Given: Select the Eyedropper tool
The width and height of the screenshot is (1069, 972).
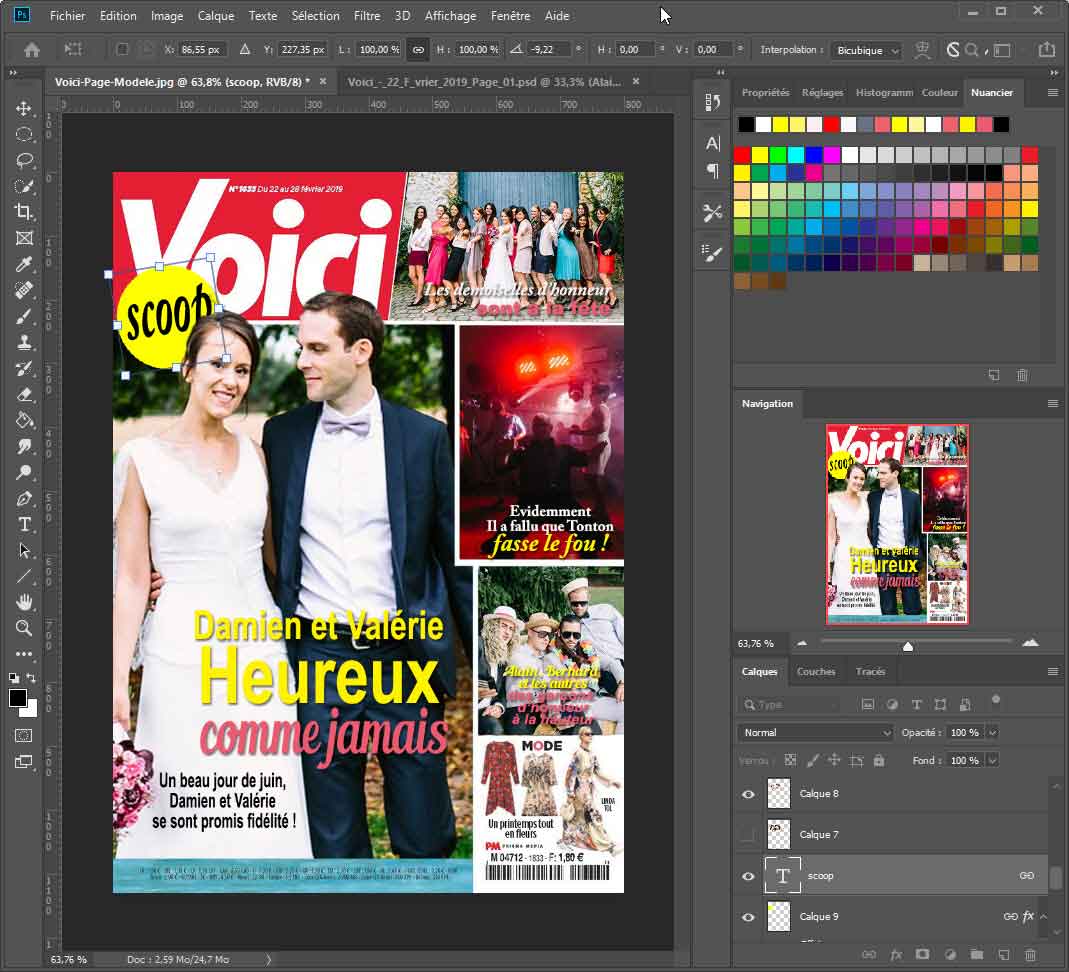Looking at the screenshot, I should tap(24, 264).
